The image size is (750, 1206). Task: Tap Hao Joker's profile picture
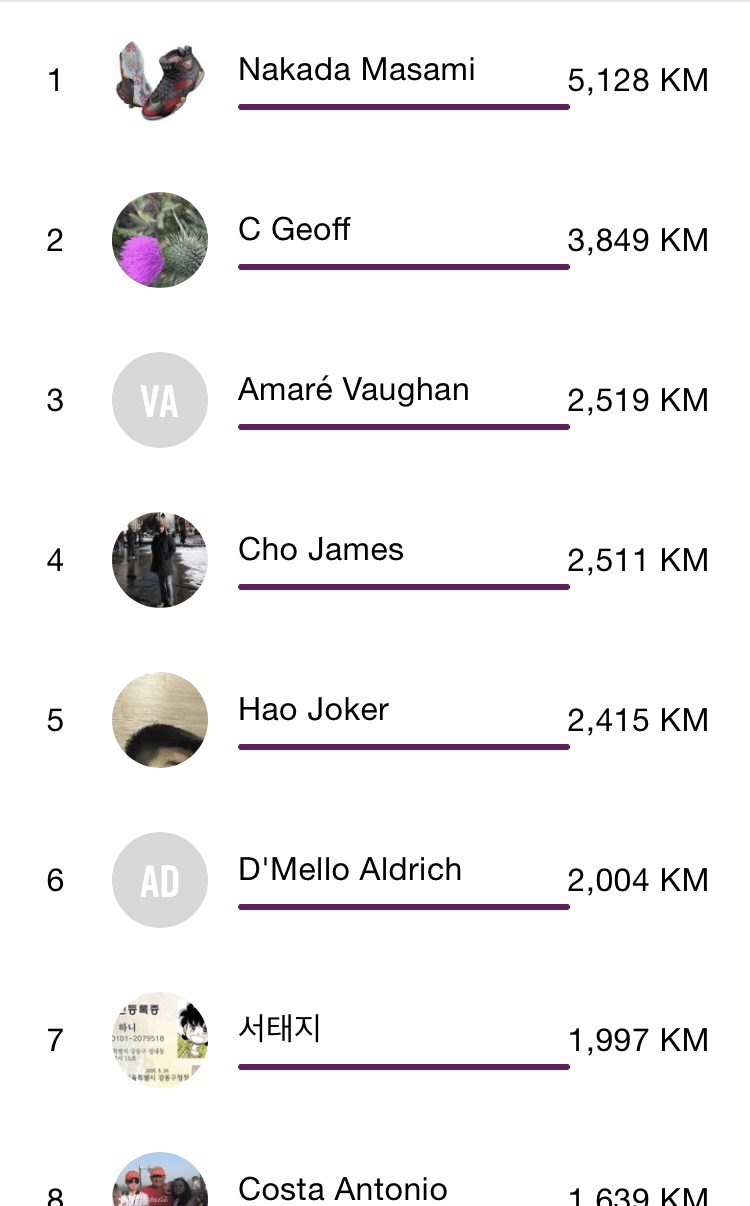click(160, 720)
